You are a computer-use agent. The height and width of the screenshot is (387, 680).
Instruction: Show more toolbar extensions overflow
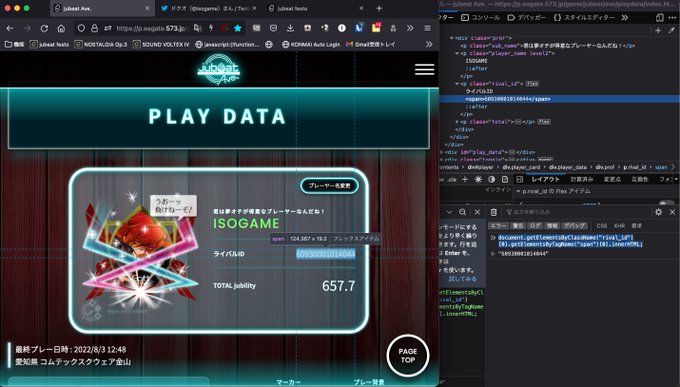tap(410, 28)
